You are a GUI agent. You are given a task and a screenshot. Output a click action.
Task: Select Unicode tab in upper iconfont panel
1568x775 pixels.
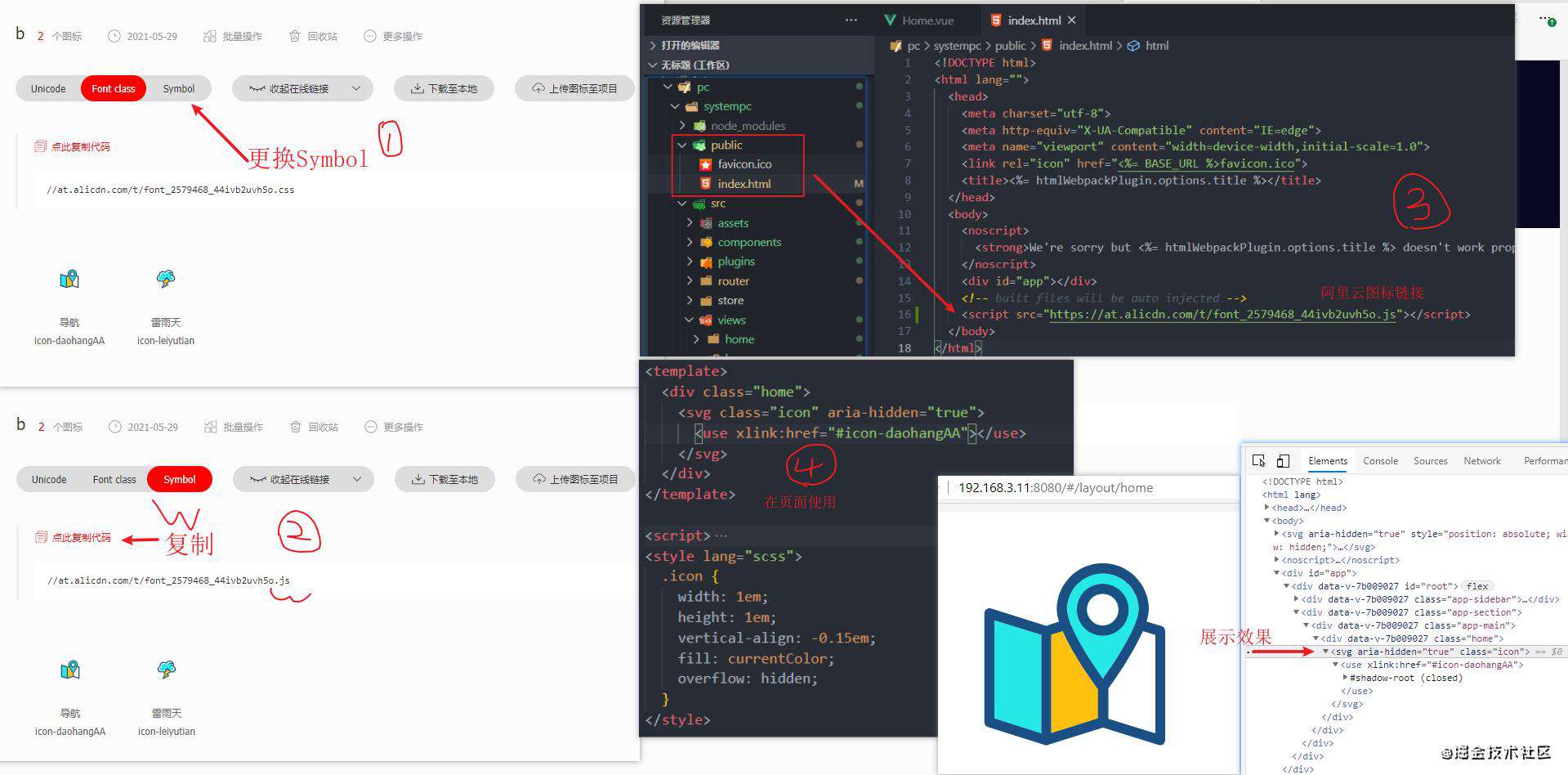click(x=48, y=88)
